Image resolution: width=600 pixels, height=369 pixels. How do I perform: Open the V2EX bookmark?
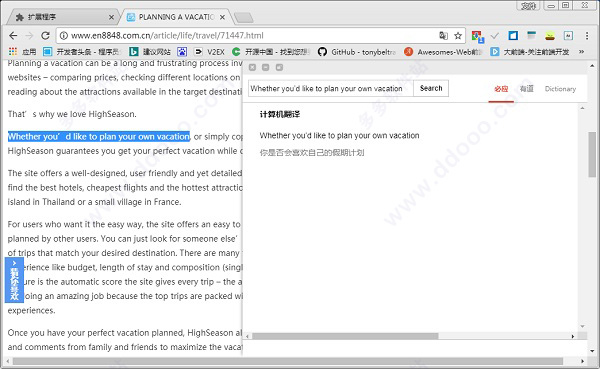coord(210,51)
